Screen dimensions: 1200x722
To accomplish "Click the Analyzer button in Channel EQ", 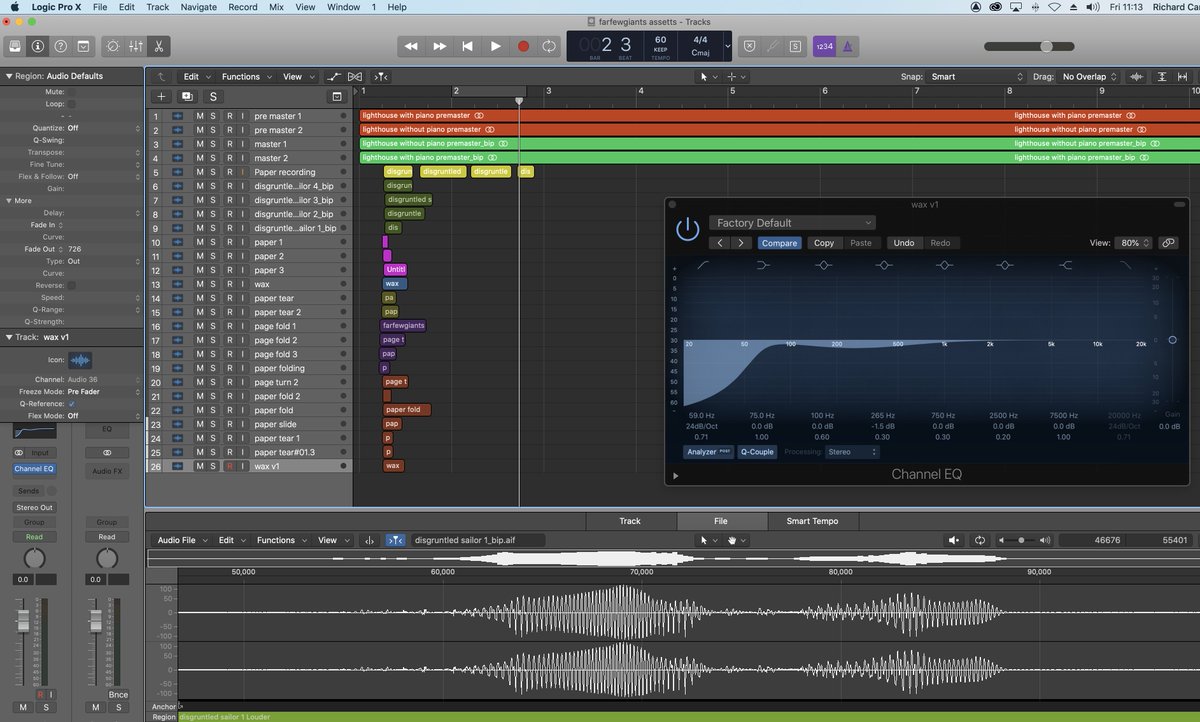I will (708, 452).
